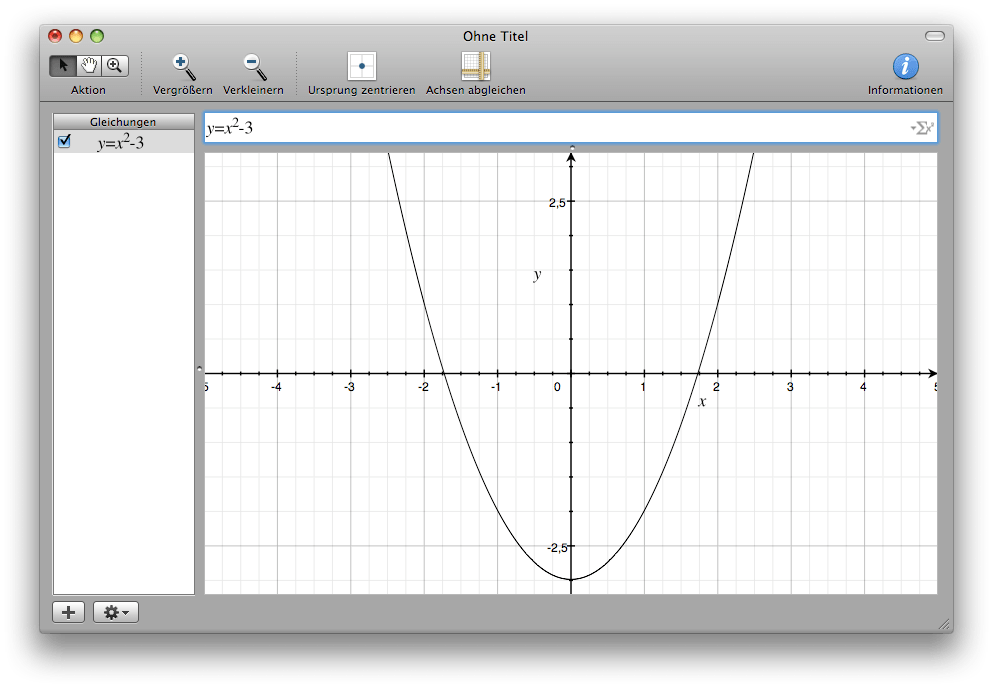993x688 pixels.
Task: Click the Verkleinern zoom-out icon
Action: (253, 67)
